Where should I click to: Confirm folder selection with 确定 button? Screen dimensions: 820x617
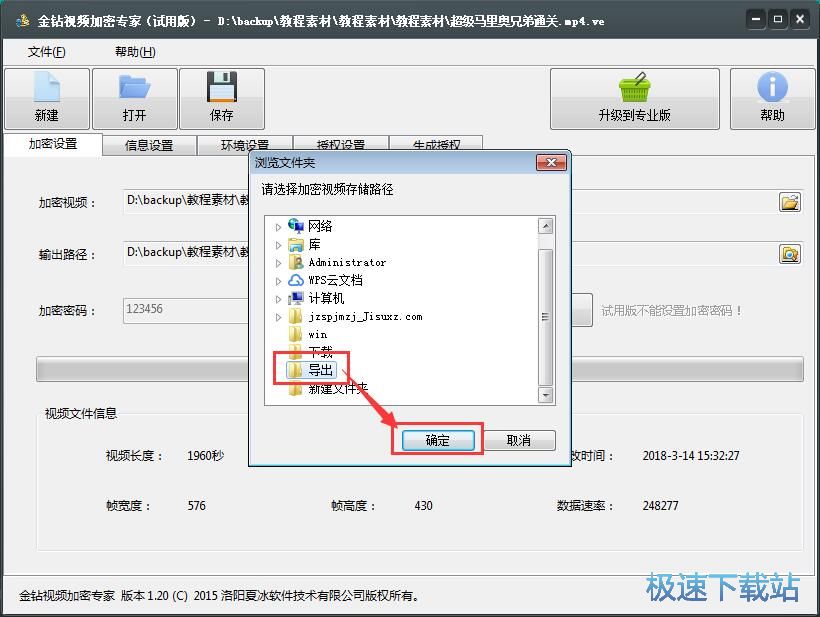click(438, 440)
